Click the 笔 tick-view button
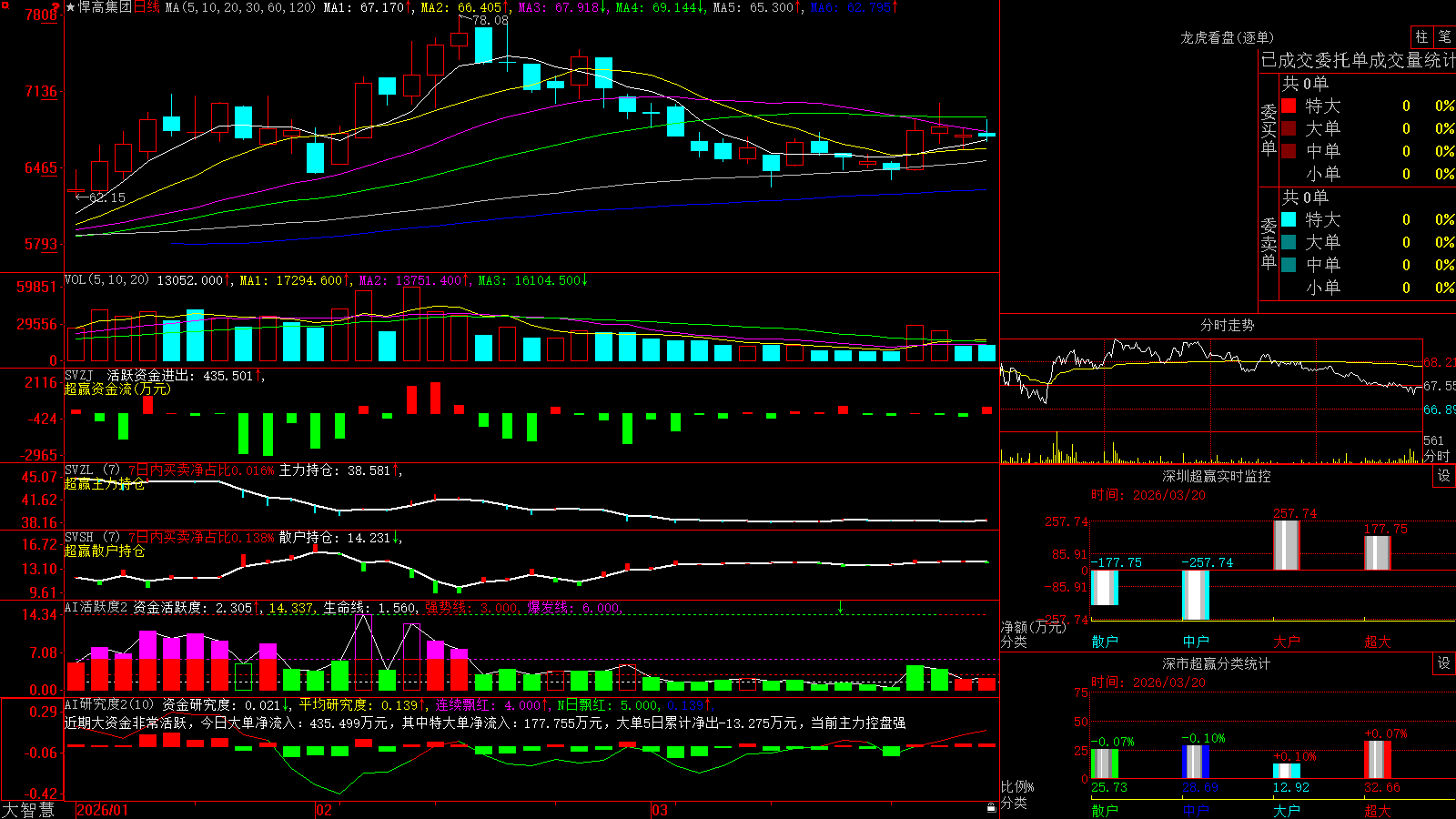This screenshot has width=1456, height=819. [1444, 37]
